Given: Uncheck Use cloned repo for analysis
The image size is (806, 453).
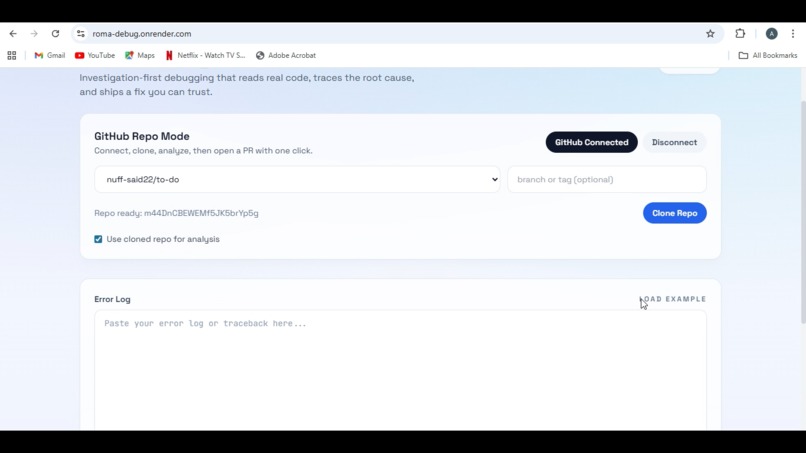Looking at the screenshot, I should (98, 239).
